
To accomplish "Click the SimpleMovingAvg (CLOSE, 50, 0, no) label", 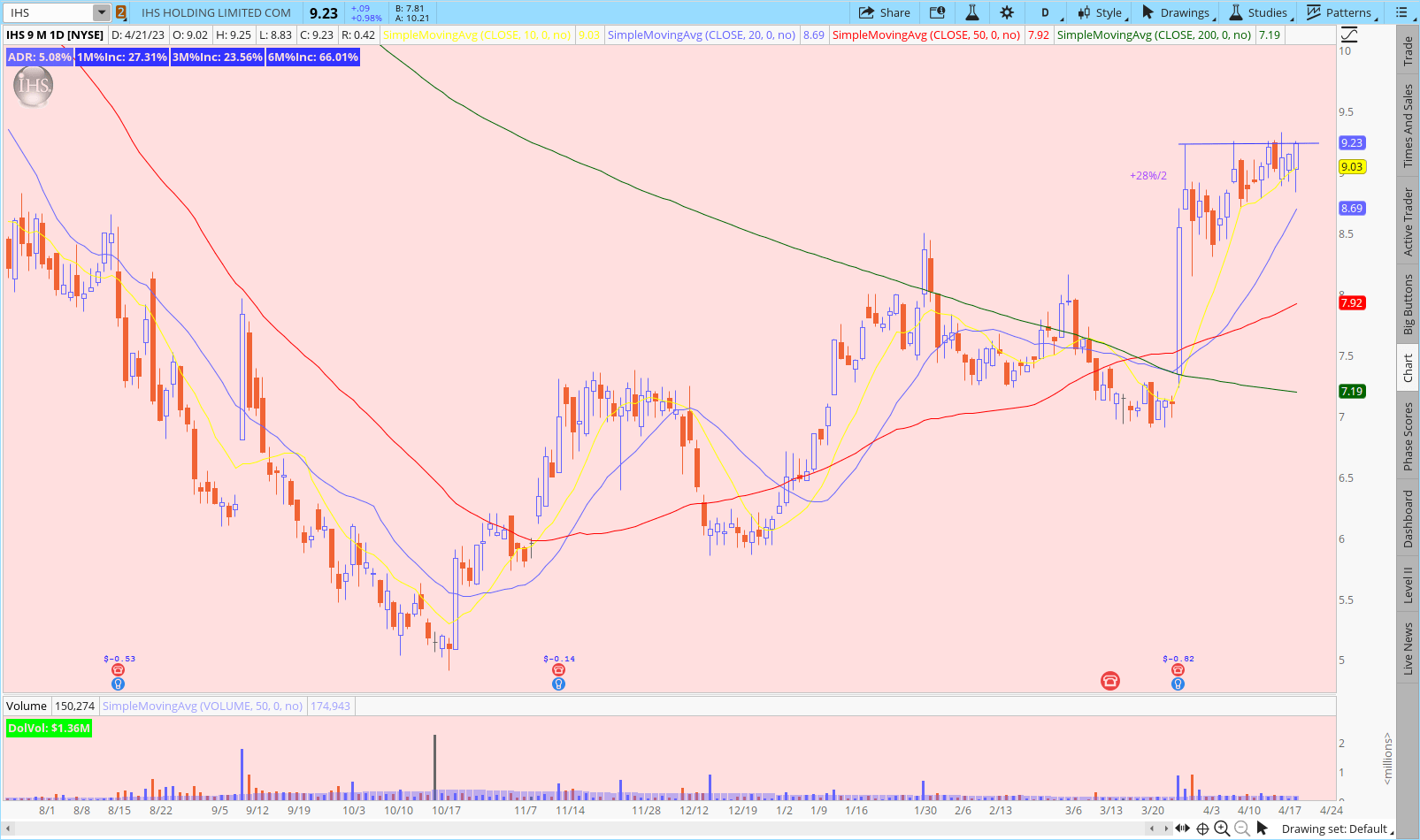I will pos(926,35).
